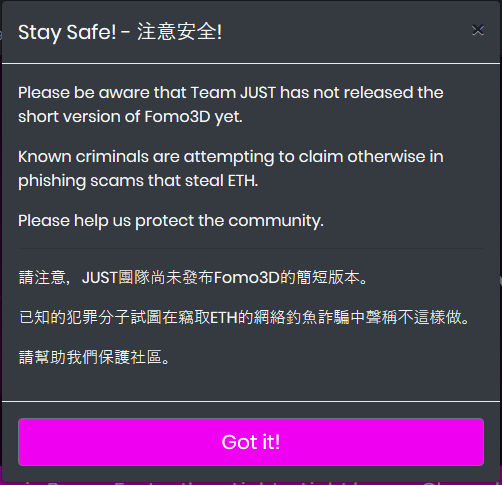
Task: Click ETH in the Chinese phishing sentence
Action: 224,317
